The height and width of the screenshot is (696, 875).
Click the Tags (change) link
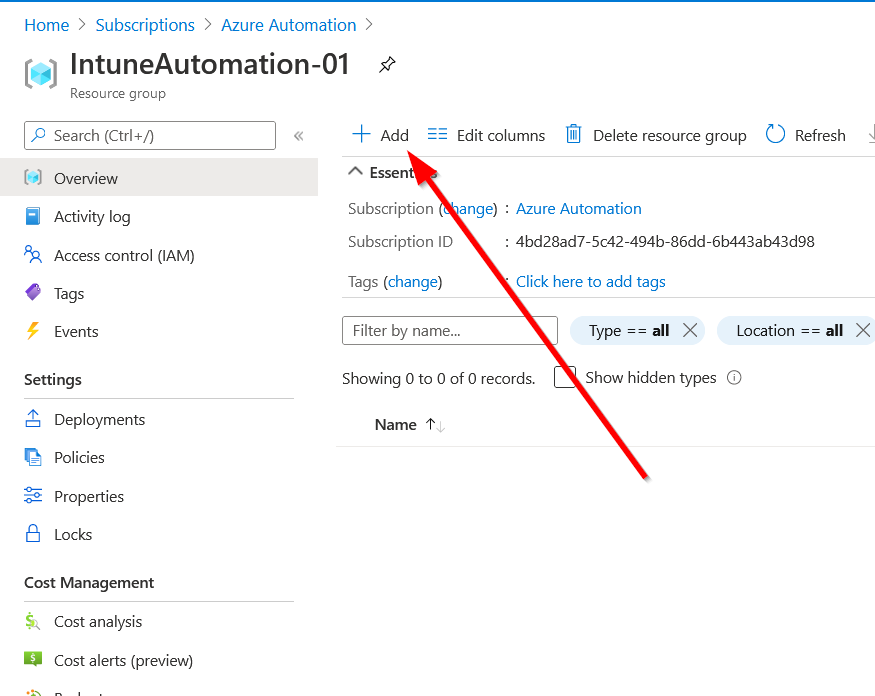412,282
